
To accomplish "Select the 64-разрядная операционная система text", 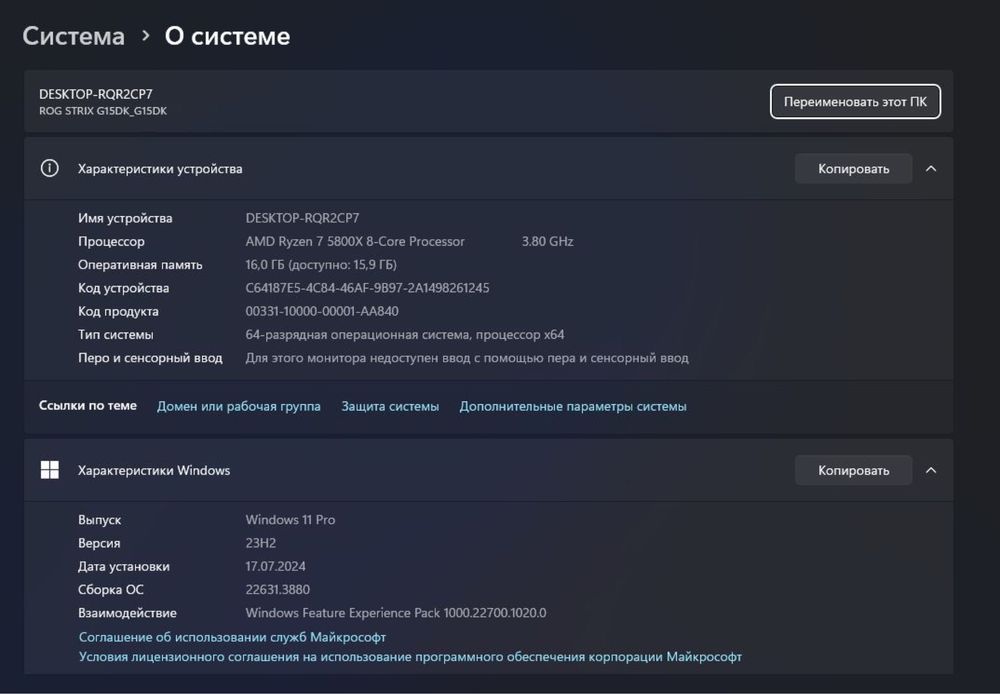I will pyautogui.click(x=405, y=334).
